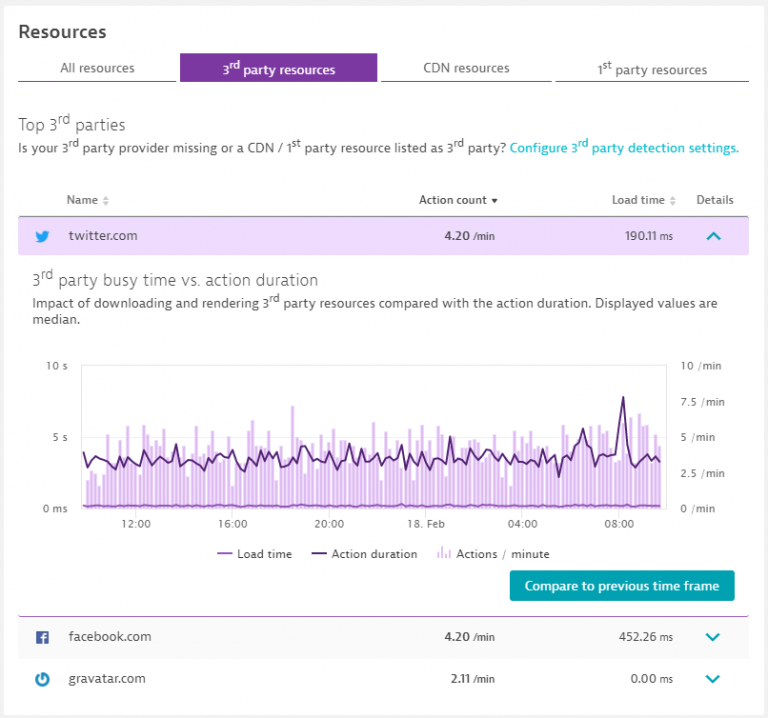The height and width of the screenshot is (718, 768).
Task: Click sort arrows next to Name column
Action: (x=106, y=201)
